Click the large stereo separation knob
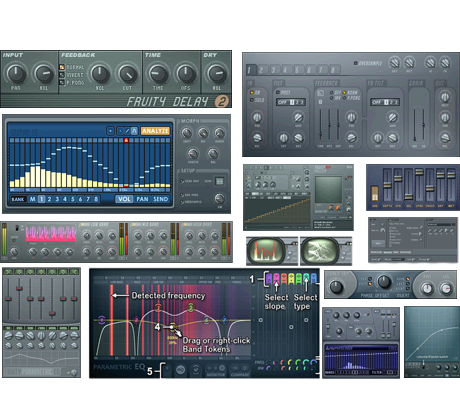 click(x=336, y=287)
